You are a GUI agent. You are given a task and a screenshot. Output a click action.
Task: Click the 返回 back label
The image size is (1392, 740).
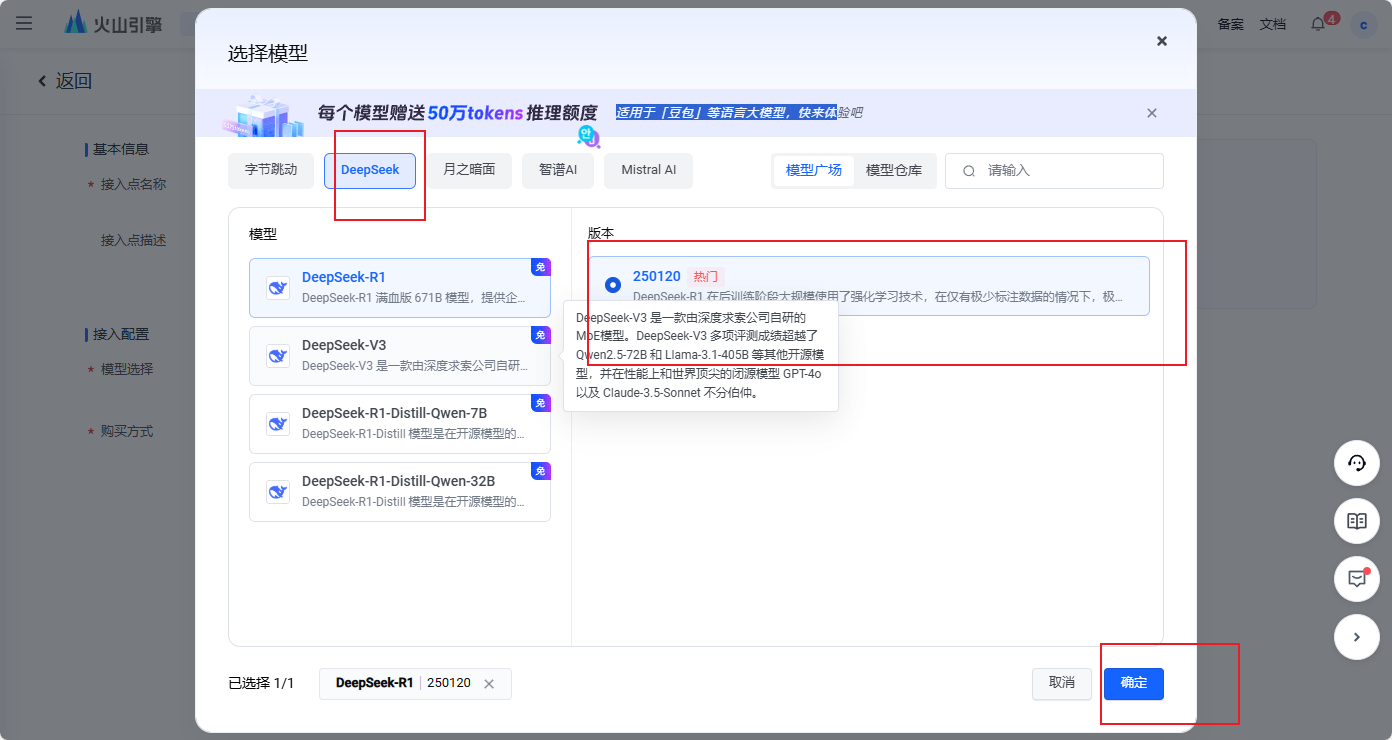pos(74,81)
